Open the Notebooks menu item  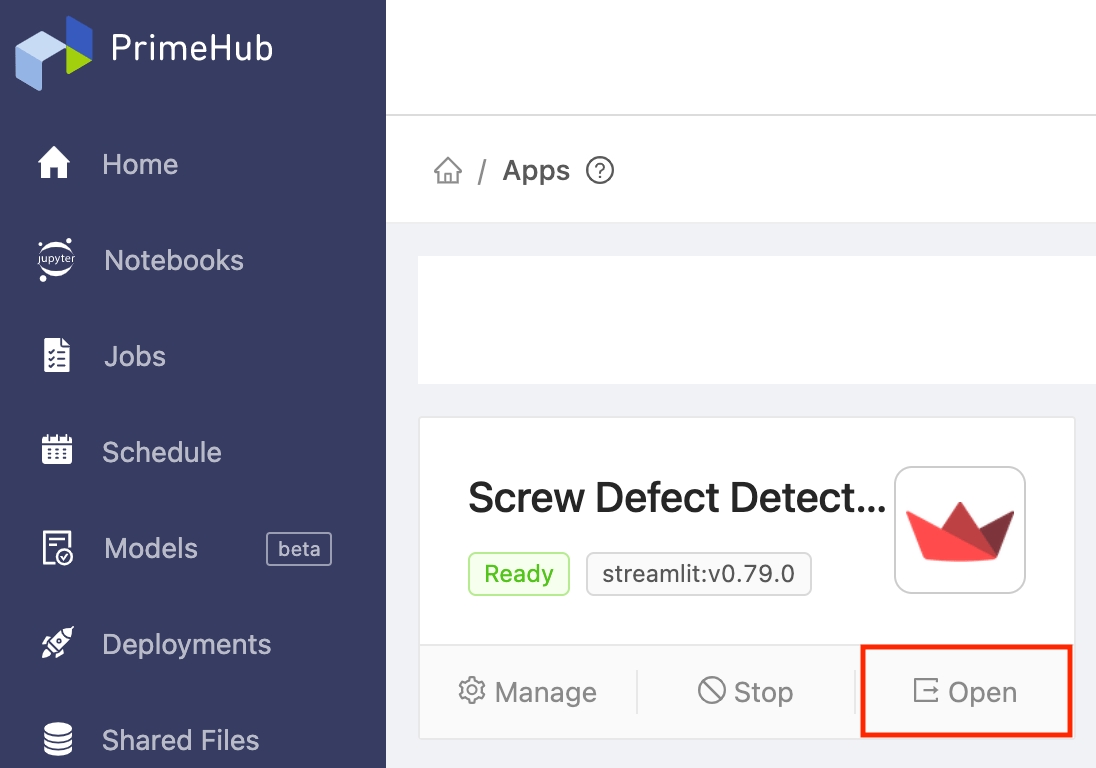click(x=173, y=260)
